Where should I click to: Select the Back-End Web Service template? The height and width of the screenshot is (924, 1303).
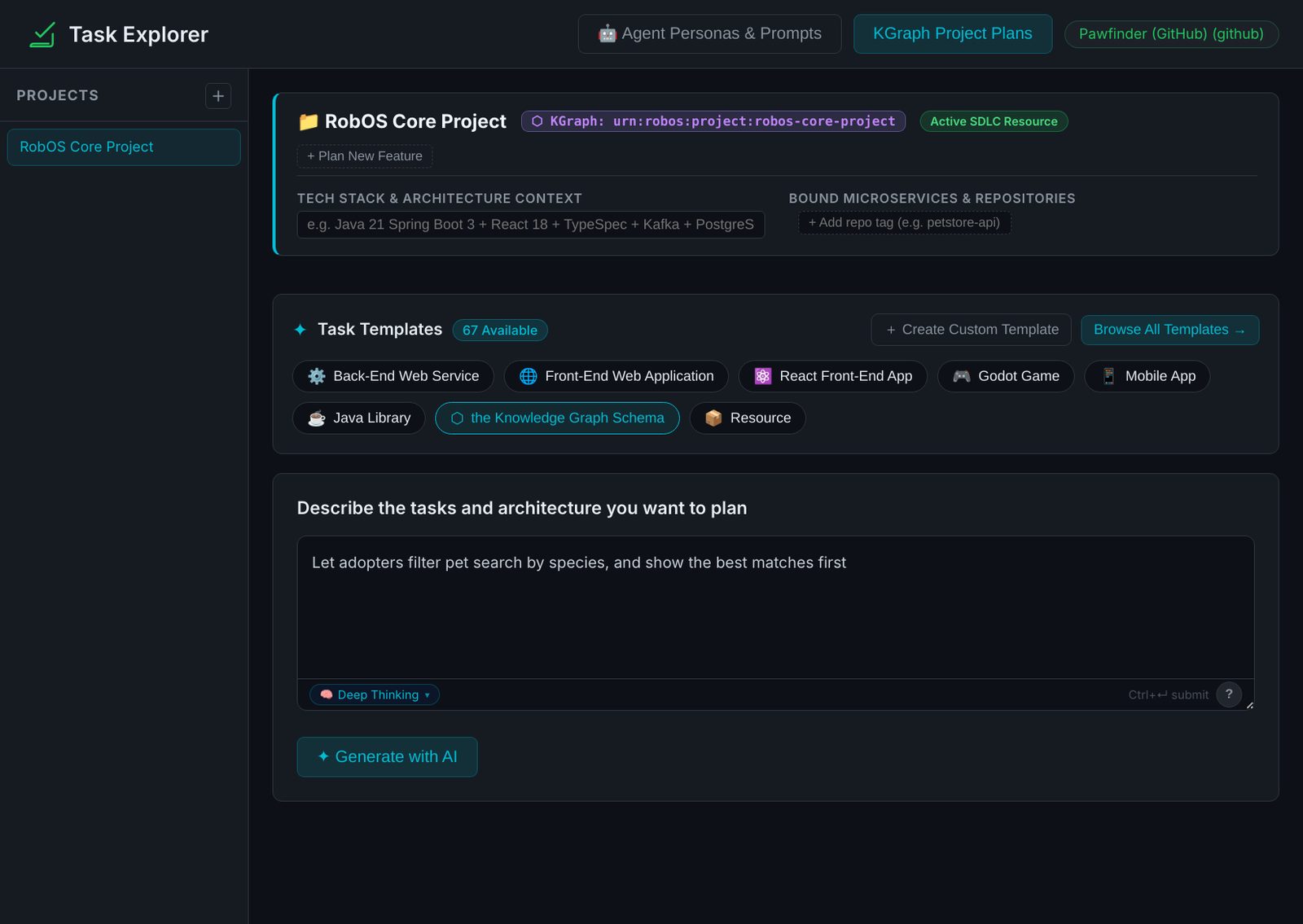[x=393, y=376]
